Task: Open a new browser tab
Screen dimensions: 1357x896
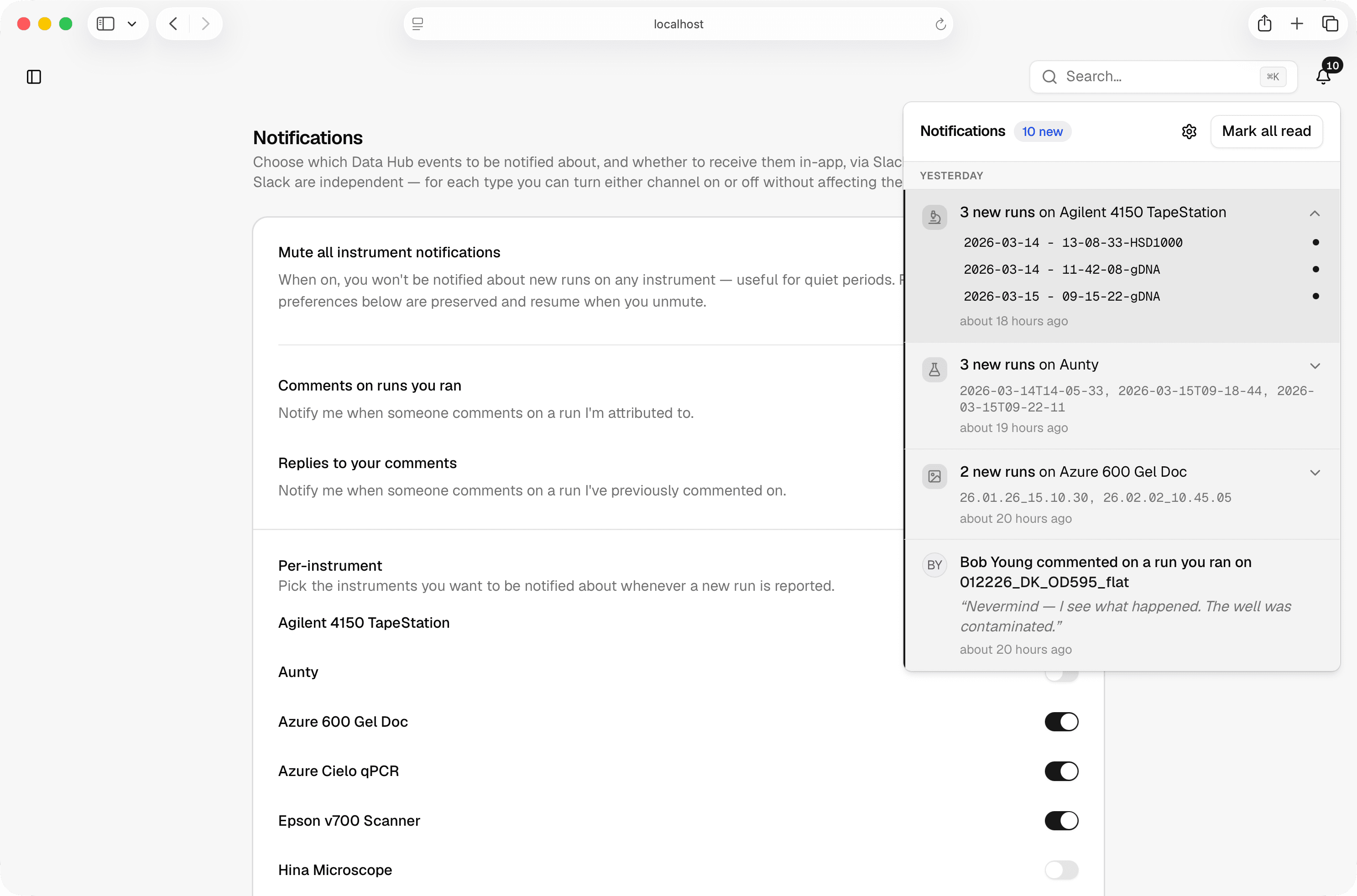Action: [x=1297, y=23]
